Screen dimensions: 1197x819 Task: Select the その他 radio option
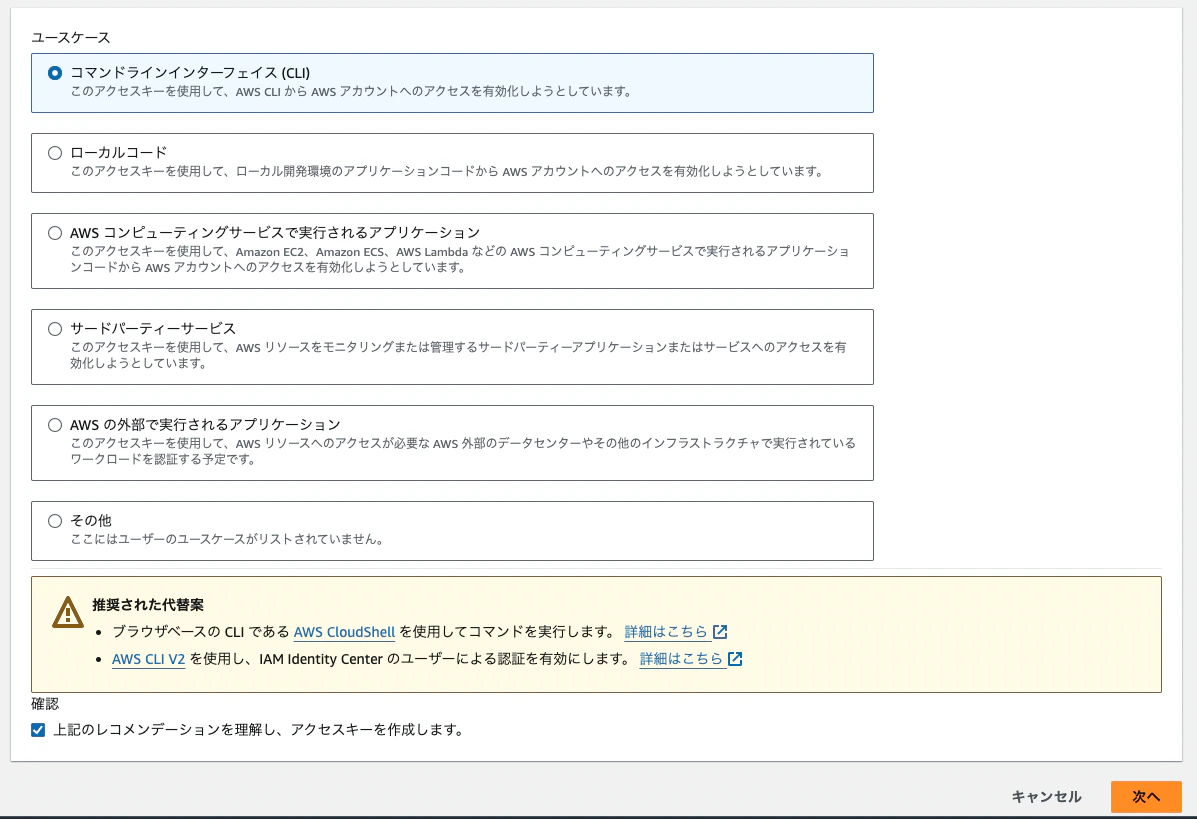(55, 521)
